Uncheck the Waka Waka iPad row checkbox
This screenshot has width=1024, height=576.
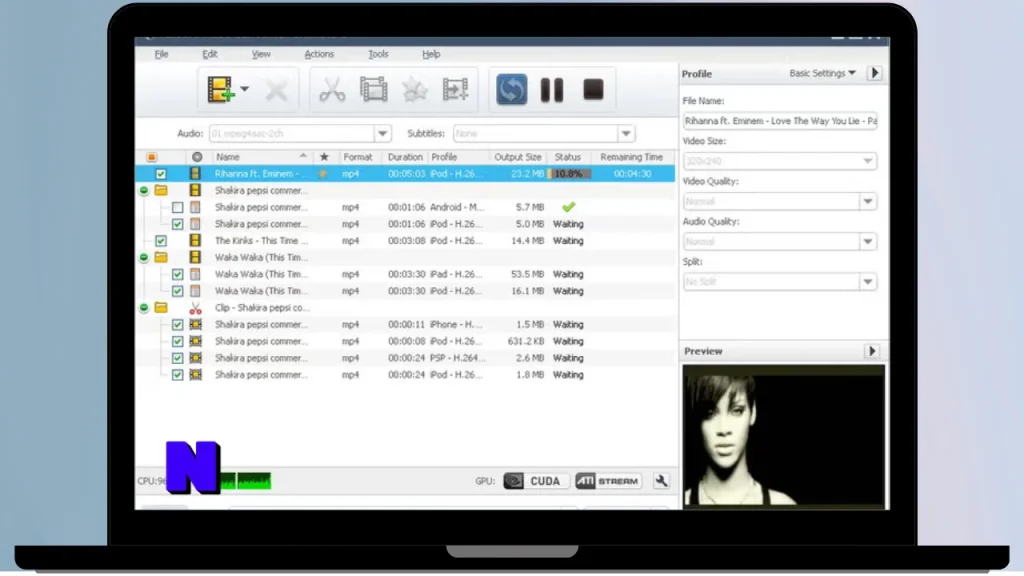(178, 274)
